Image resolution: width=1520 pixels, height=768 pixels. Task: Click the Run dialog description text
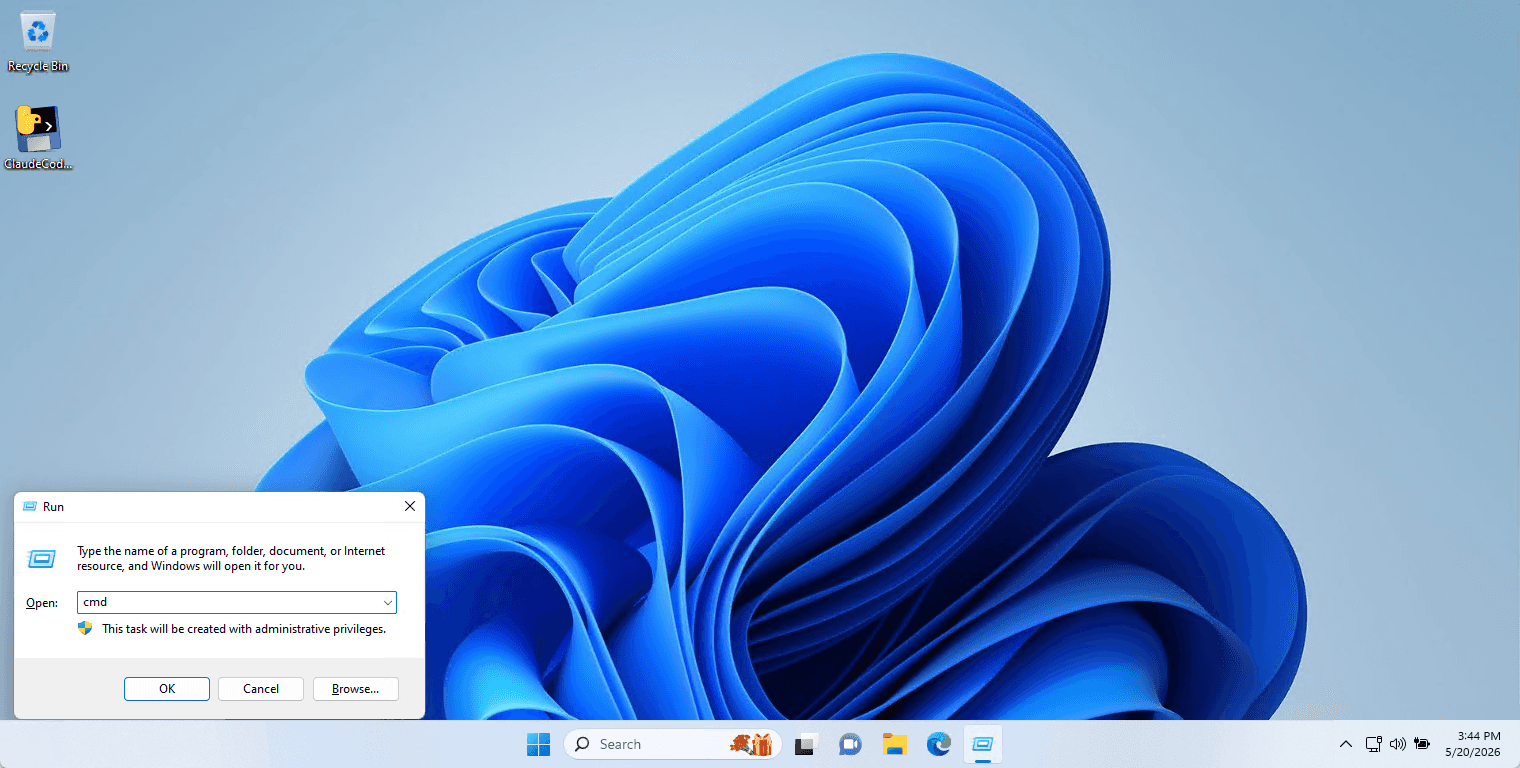tap(231, 559)
